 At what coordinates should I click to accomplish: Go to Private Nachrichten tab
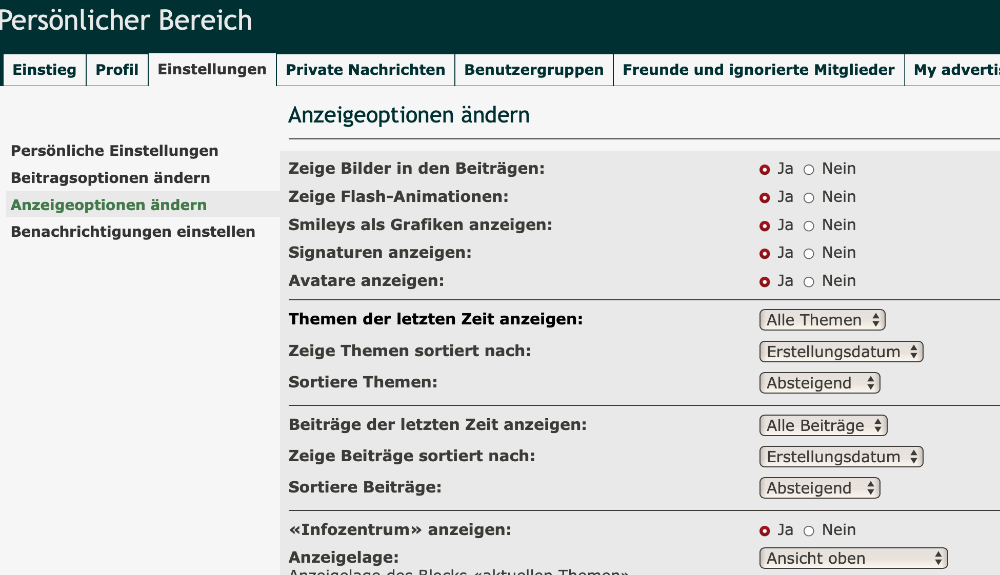pyautogui.click(x=365, y=70)
